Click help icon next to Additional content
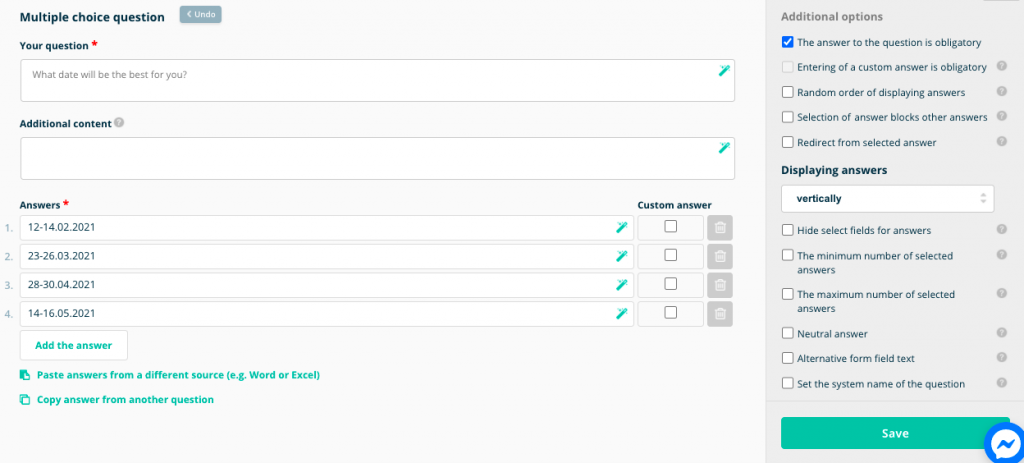This screenshot has width=1024, height=463. tap(119, 123)
